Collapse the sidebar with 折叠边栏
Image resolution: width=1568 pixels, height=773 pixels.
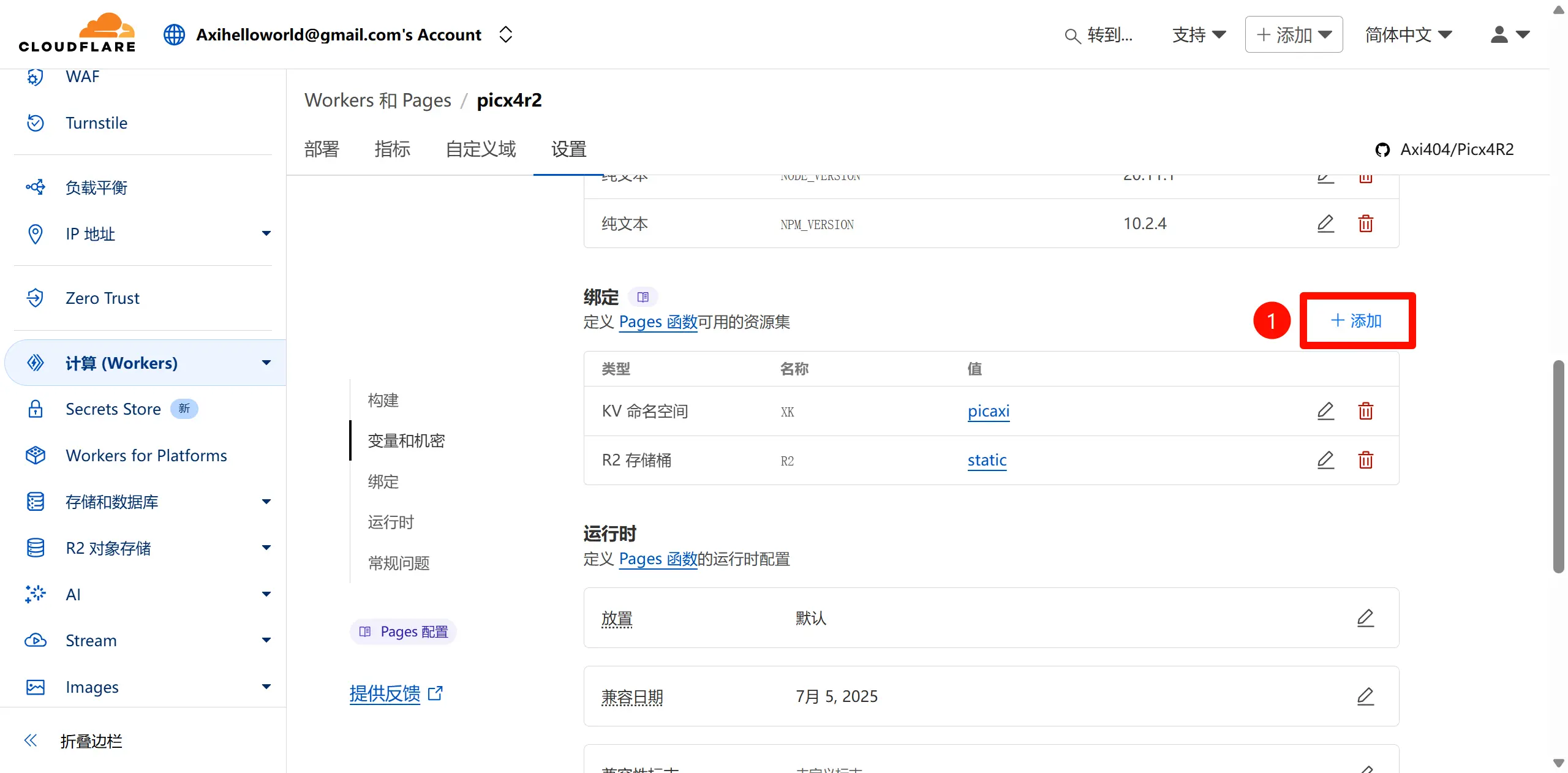tap(73, 741)
